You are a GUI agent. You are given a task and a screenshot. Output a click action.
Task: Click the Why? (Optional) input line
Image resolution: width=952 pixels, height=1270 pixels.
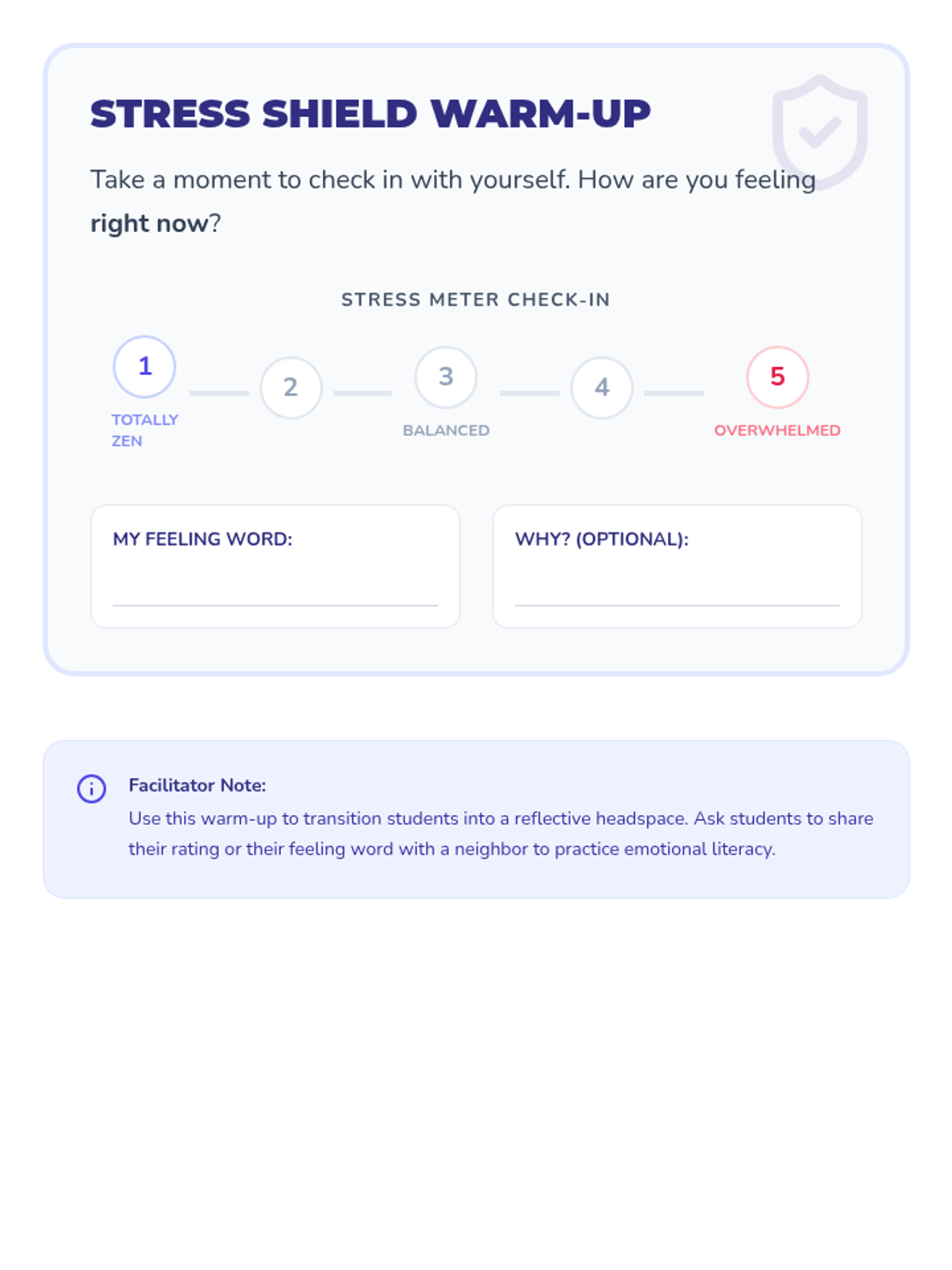point(677,594)
